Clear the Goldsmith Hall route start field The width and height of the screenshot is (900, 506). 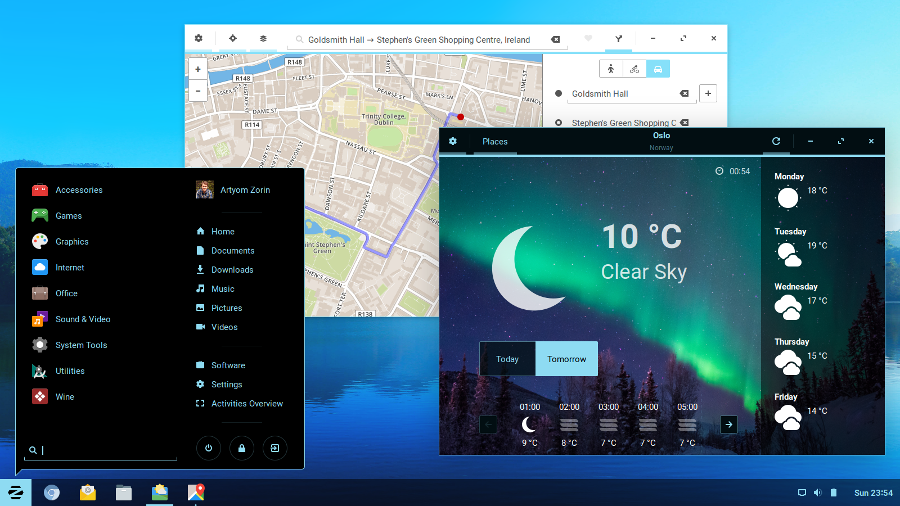pos(684,93)
